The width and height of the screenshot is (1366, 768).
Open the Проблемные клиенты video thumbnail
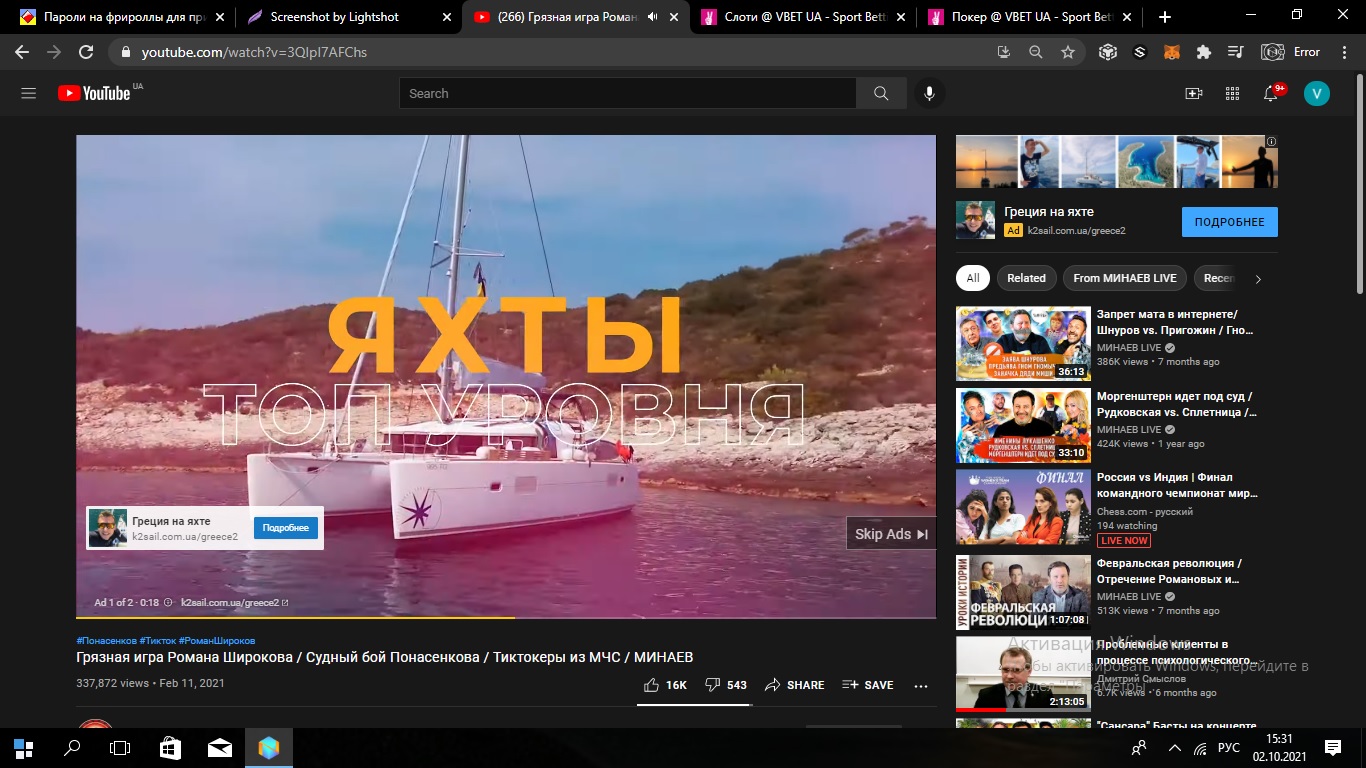point(1023,674)
